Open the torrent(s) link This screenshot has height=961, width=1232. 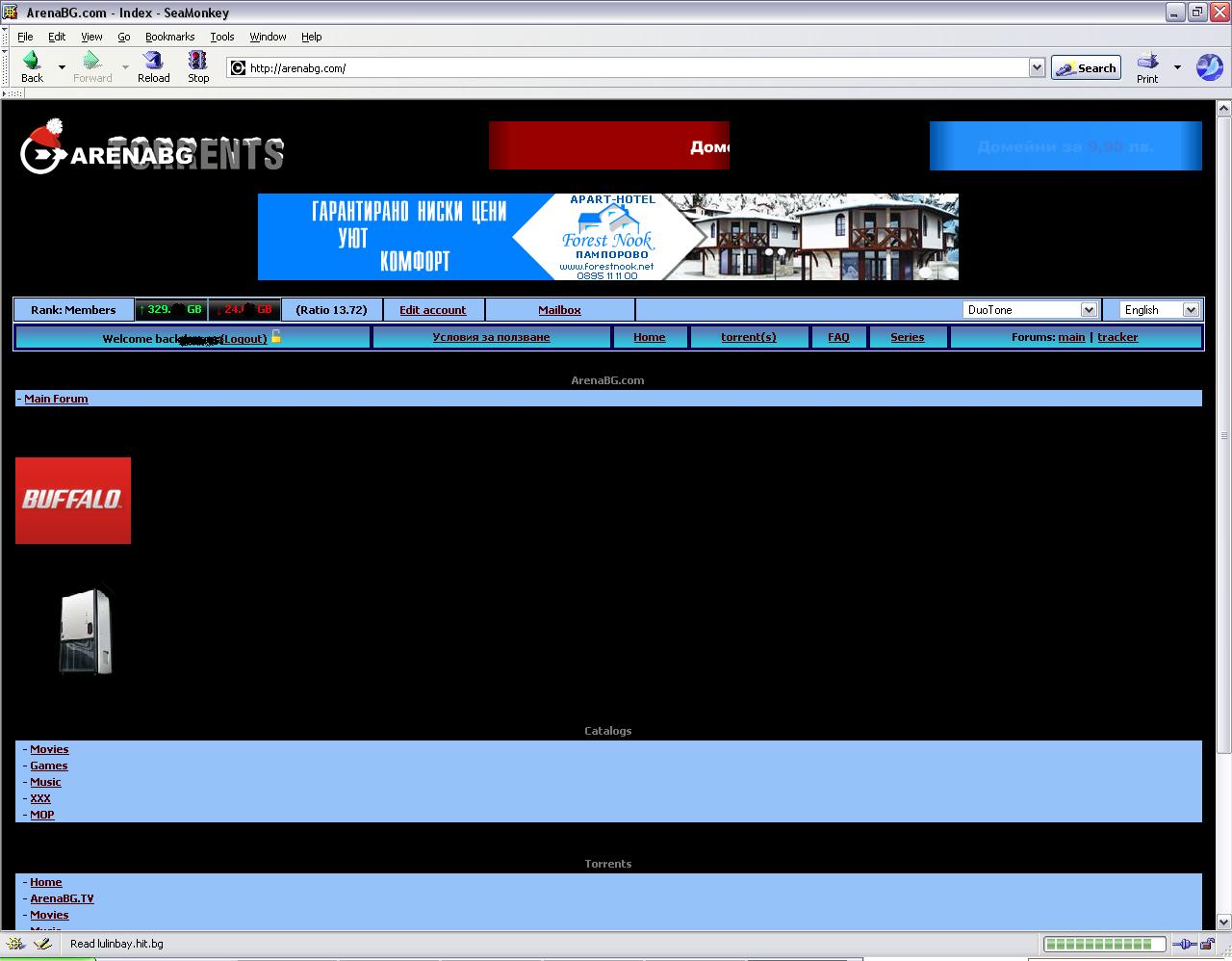[748, 337]
